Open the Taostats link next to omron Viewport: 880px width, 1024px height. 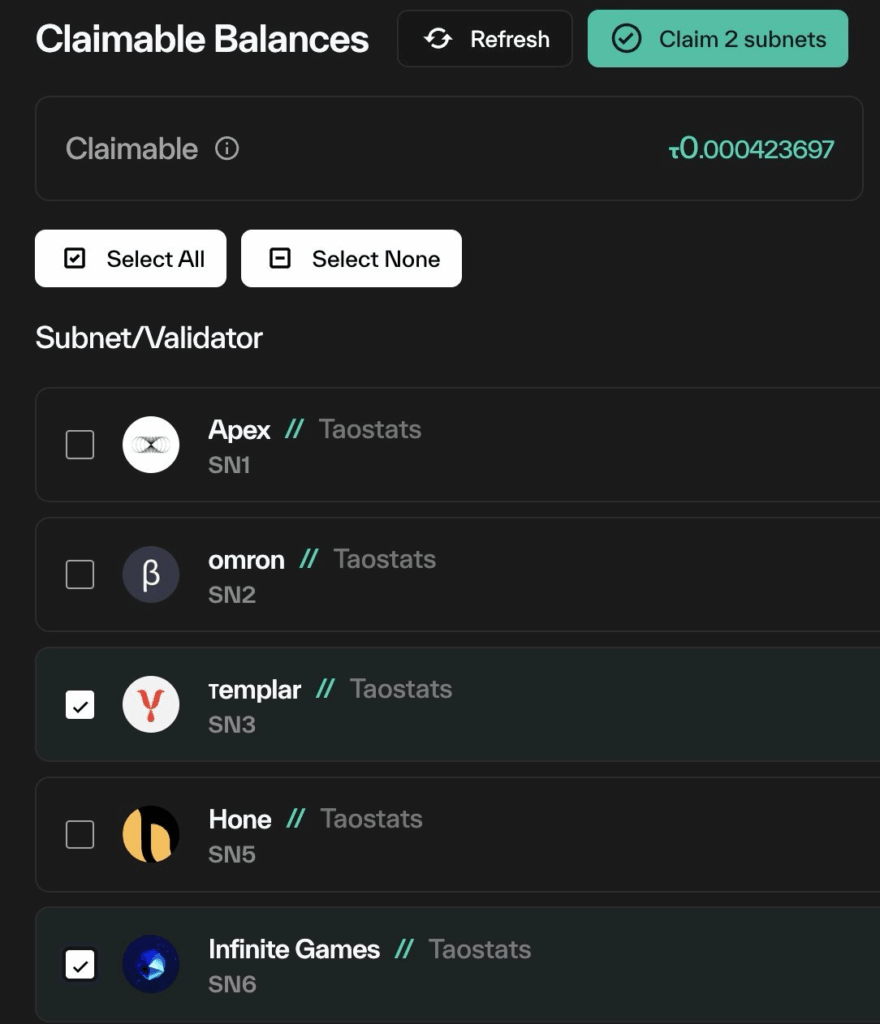(x=385, y=560)
